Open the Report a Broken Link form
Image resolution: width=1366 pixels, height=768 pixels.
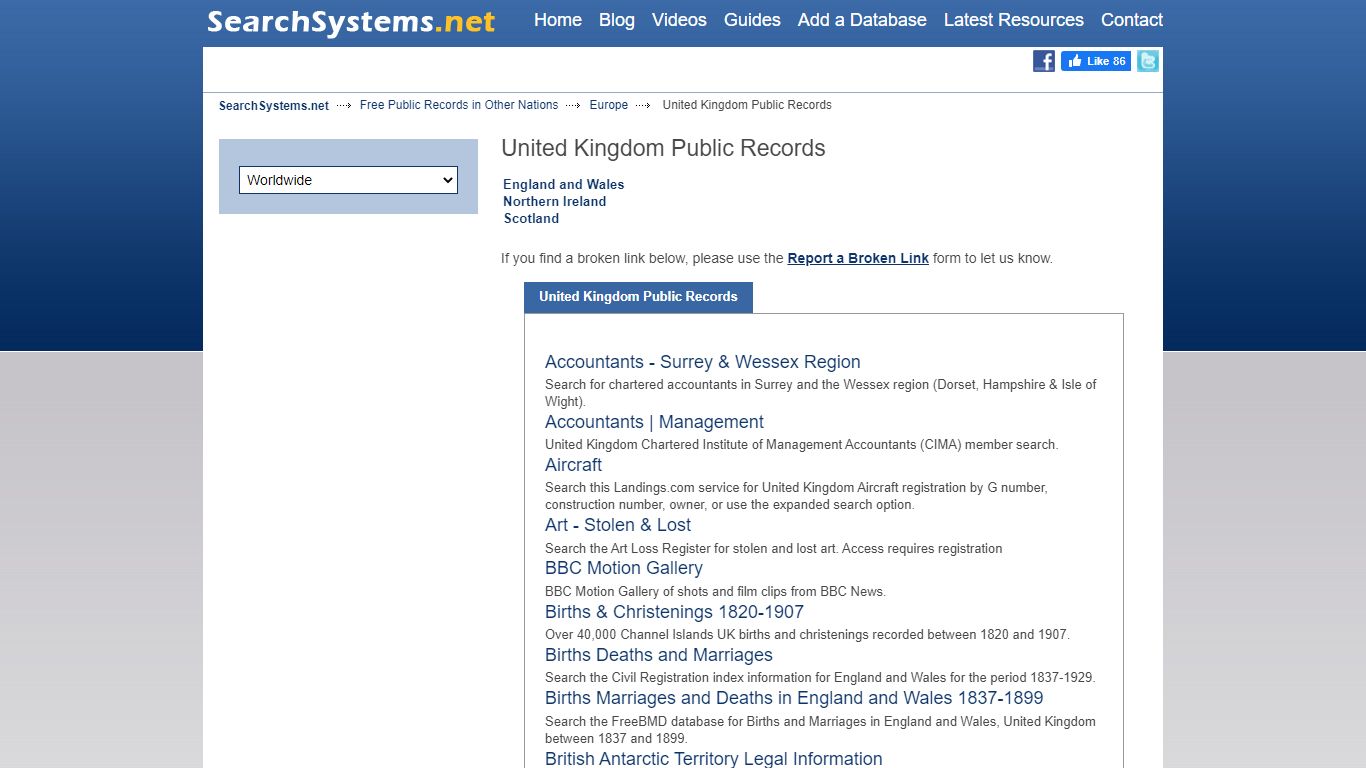coord(858,258)
